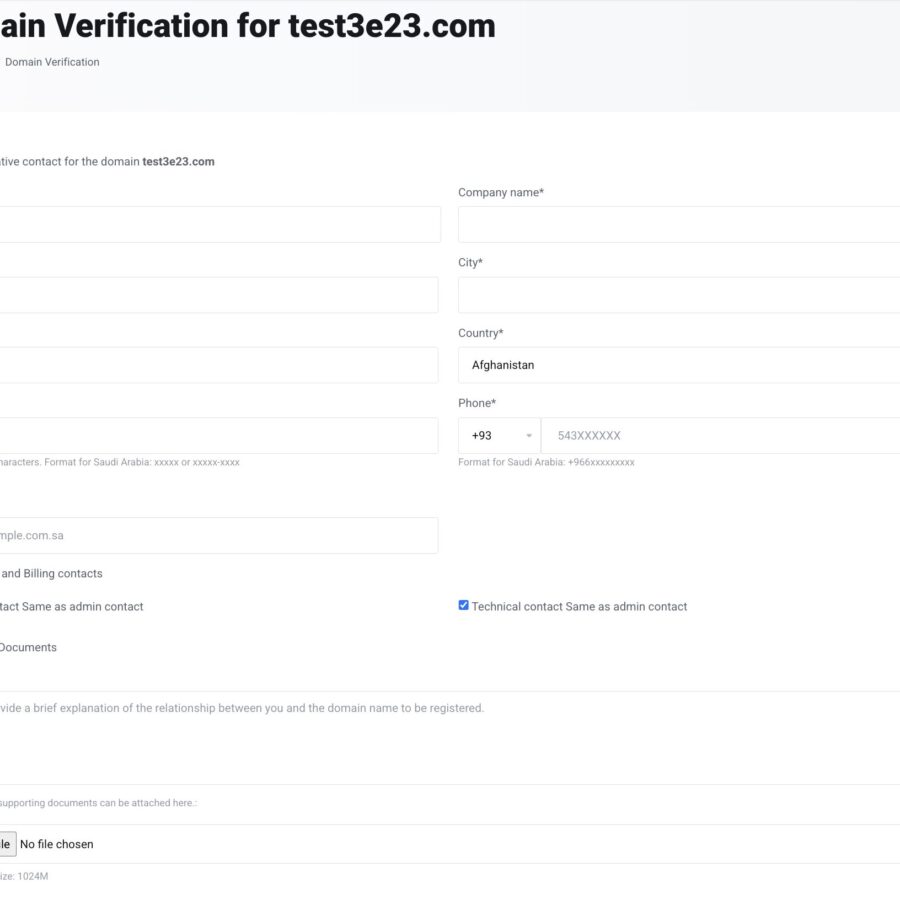This screenshot has width=900, height=900.
Task: Click the topmost left-column text field
Action: (220, 224)
